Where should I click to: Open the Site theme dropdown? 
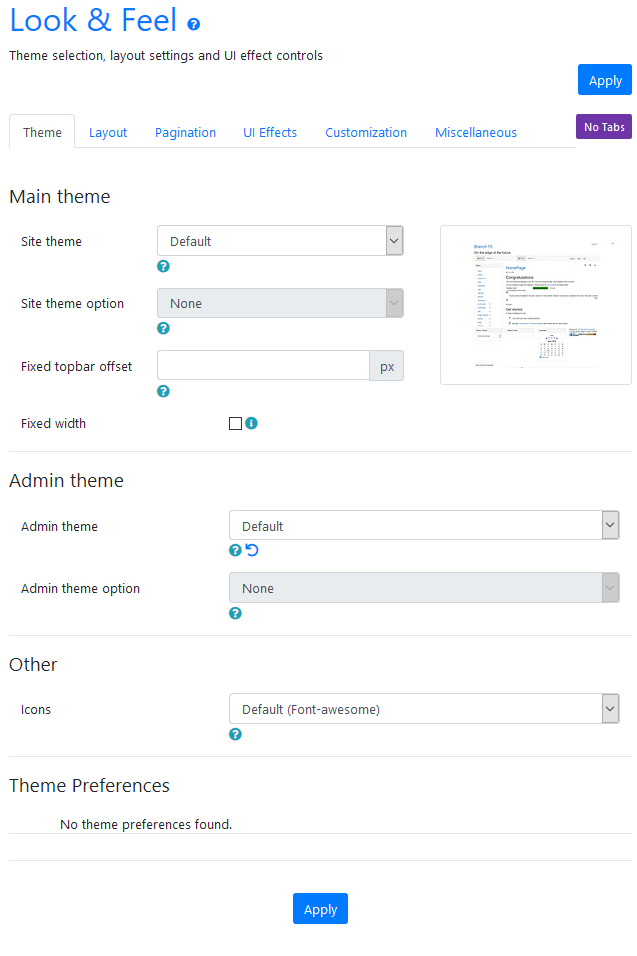click(280, 241)
